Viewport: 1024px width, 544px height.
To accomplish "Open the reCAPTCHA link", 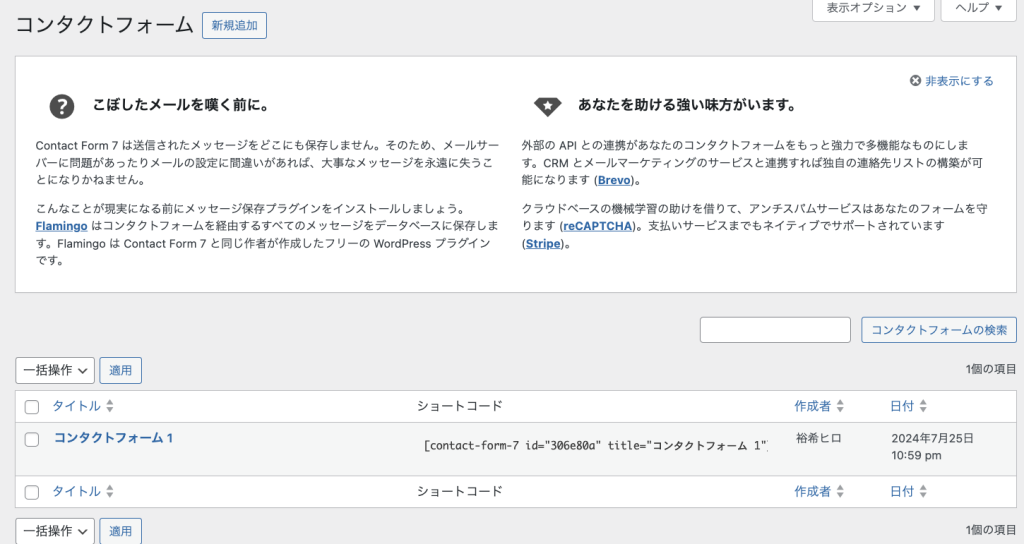I will click(x=598, y=226).
